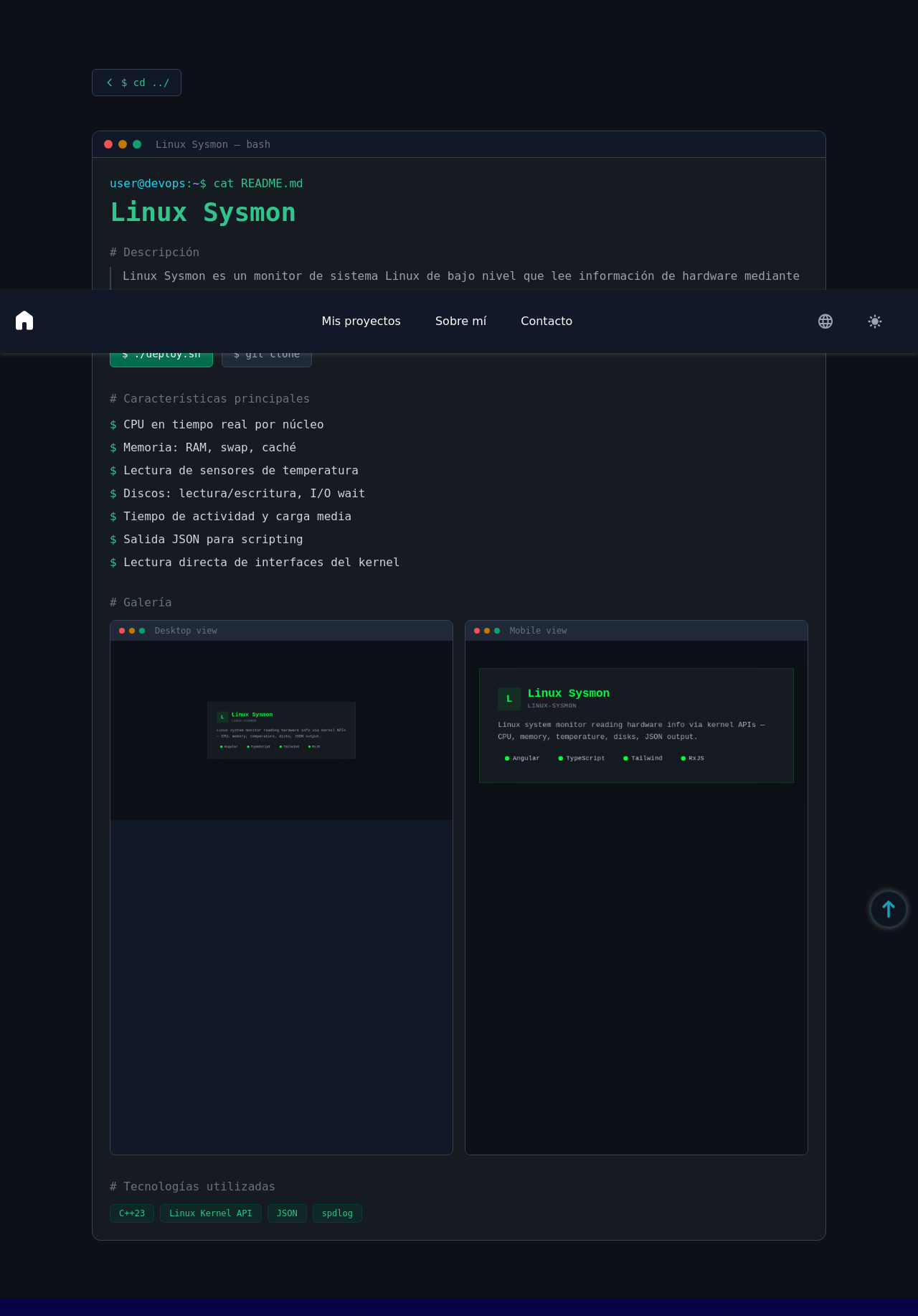Open the Mobile view gallery image
The height and width of the screenshot is (1316, 918).
coord(636,897)
